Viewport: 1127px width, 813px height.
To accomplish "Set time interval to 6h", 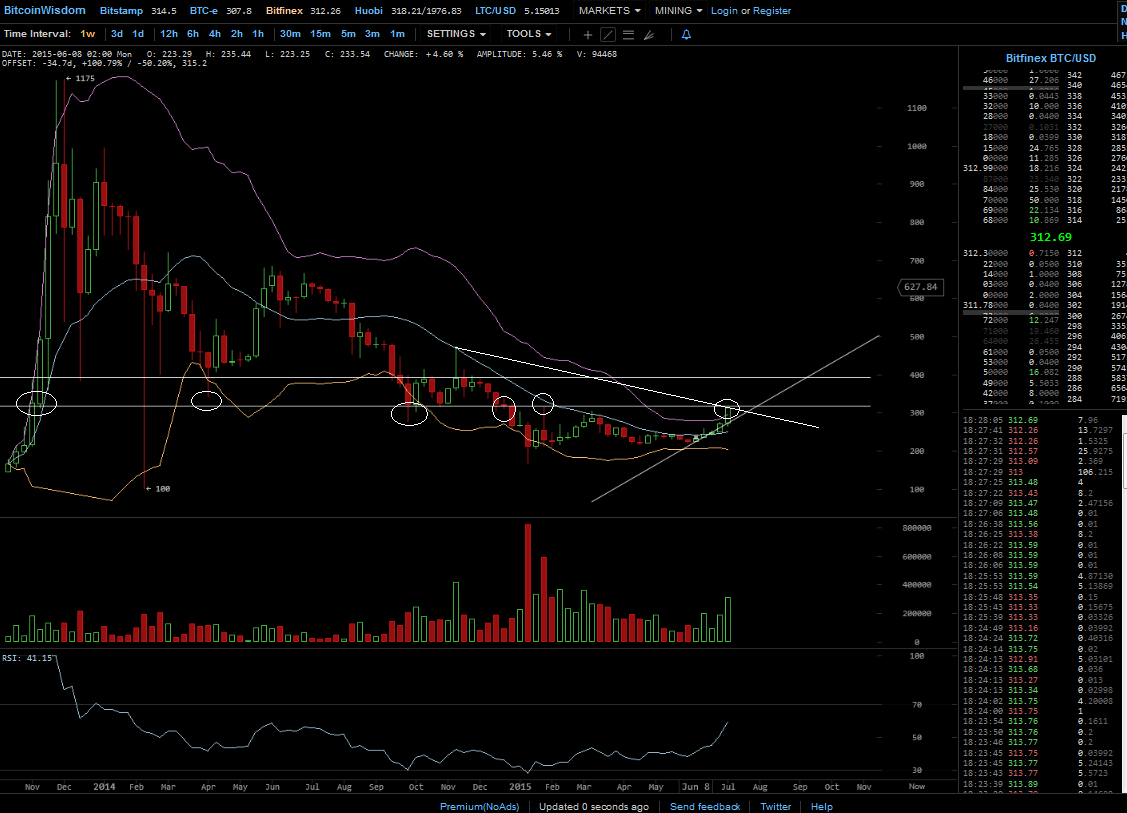I will [x=193, y=34].
